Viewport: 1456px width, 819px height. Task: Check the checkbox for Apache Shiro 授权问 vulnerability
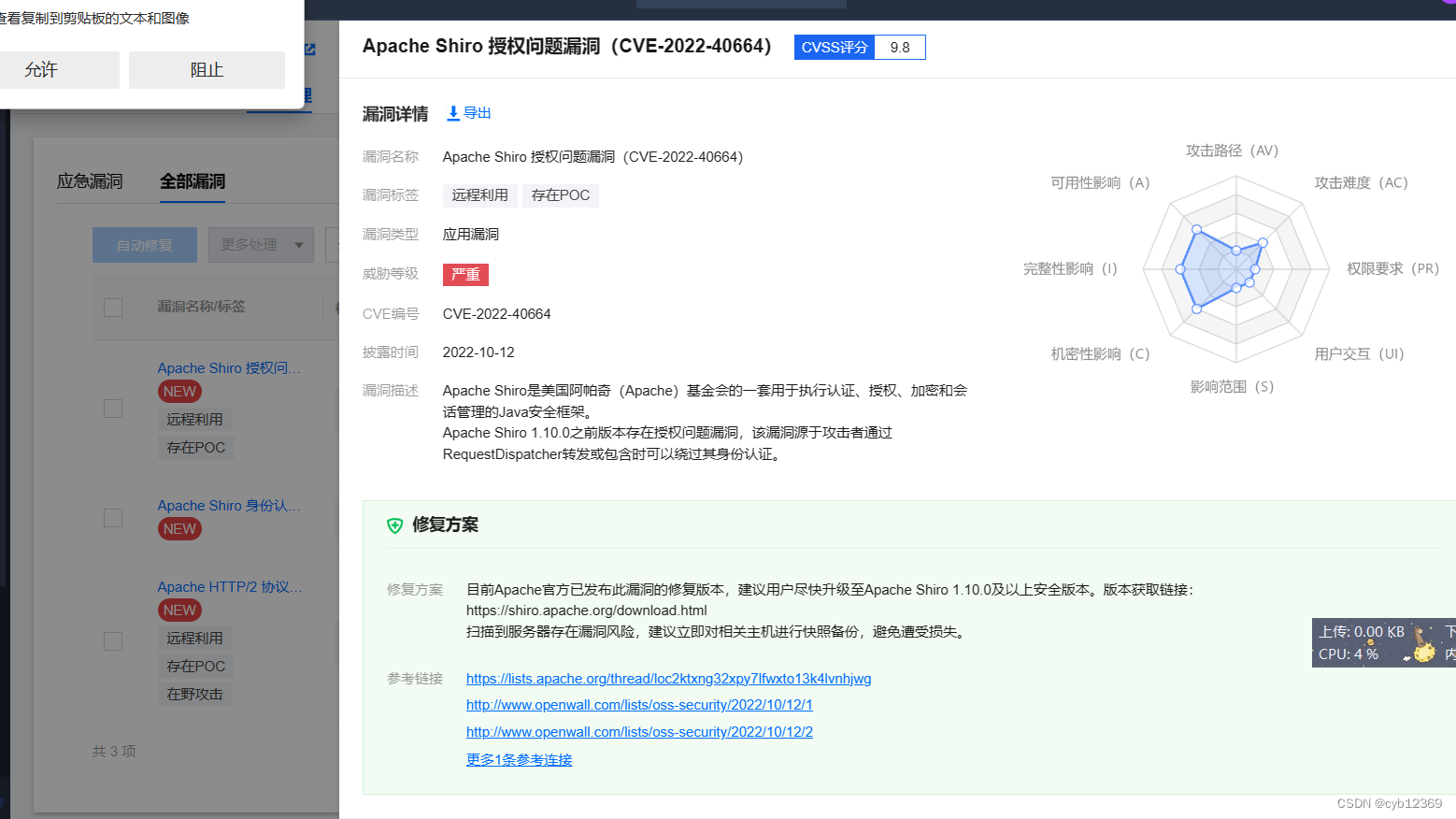(x=112, y=407)
